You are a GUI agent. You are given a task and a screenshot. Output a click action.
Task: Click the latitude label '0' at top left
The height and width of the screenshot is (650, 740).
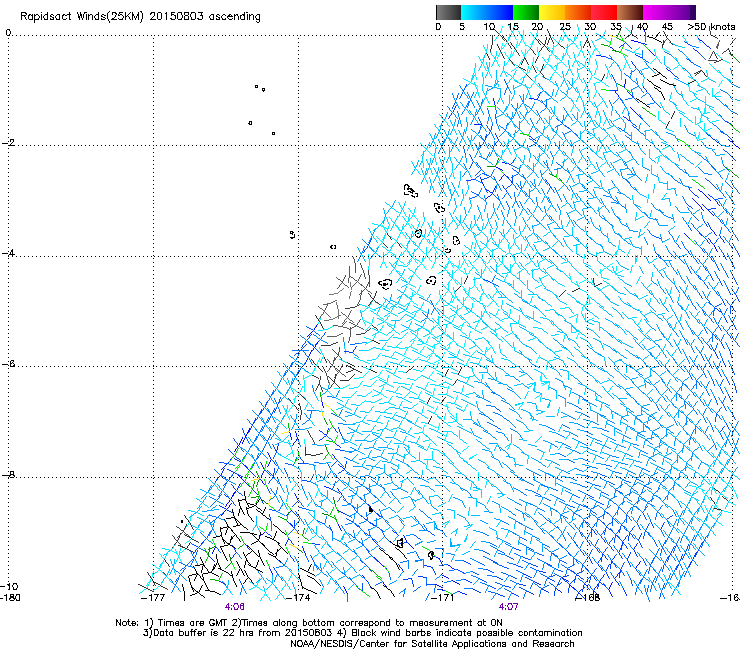pos(8,32)
